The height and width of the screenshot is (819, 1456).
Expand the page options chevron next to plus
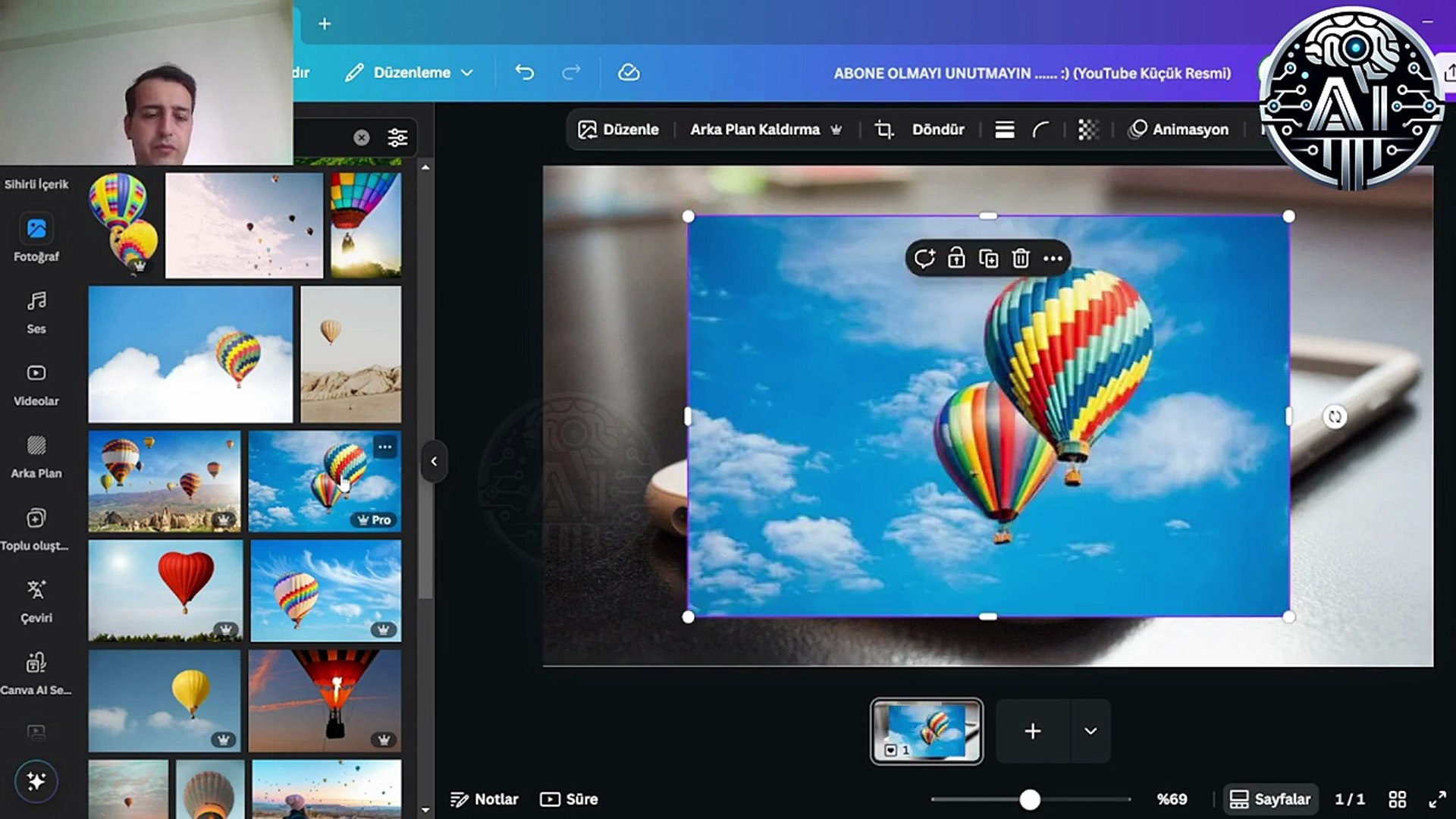pos(1090,730)
